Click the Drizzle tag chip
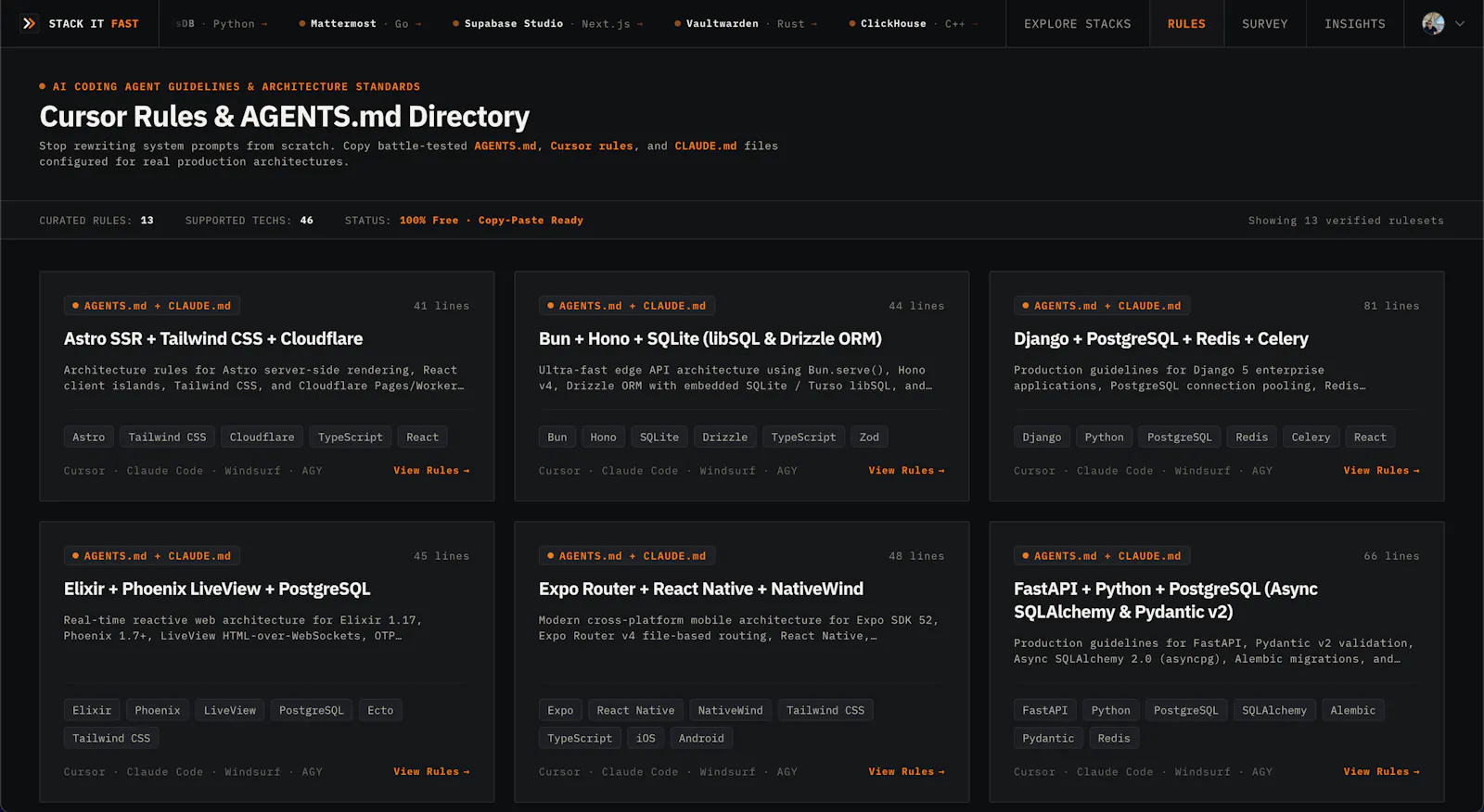The image size is (1484, 812). (x=724, y=438)
